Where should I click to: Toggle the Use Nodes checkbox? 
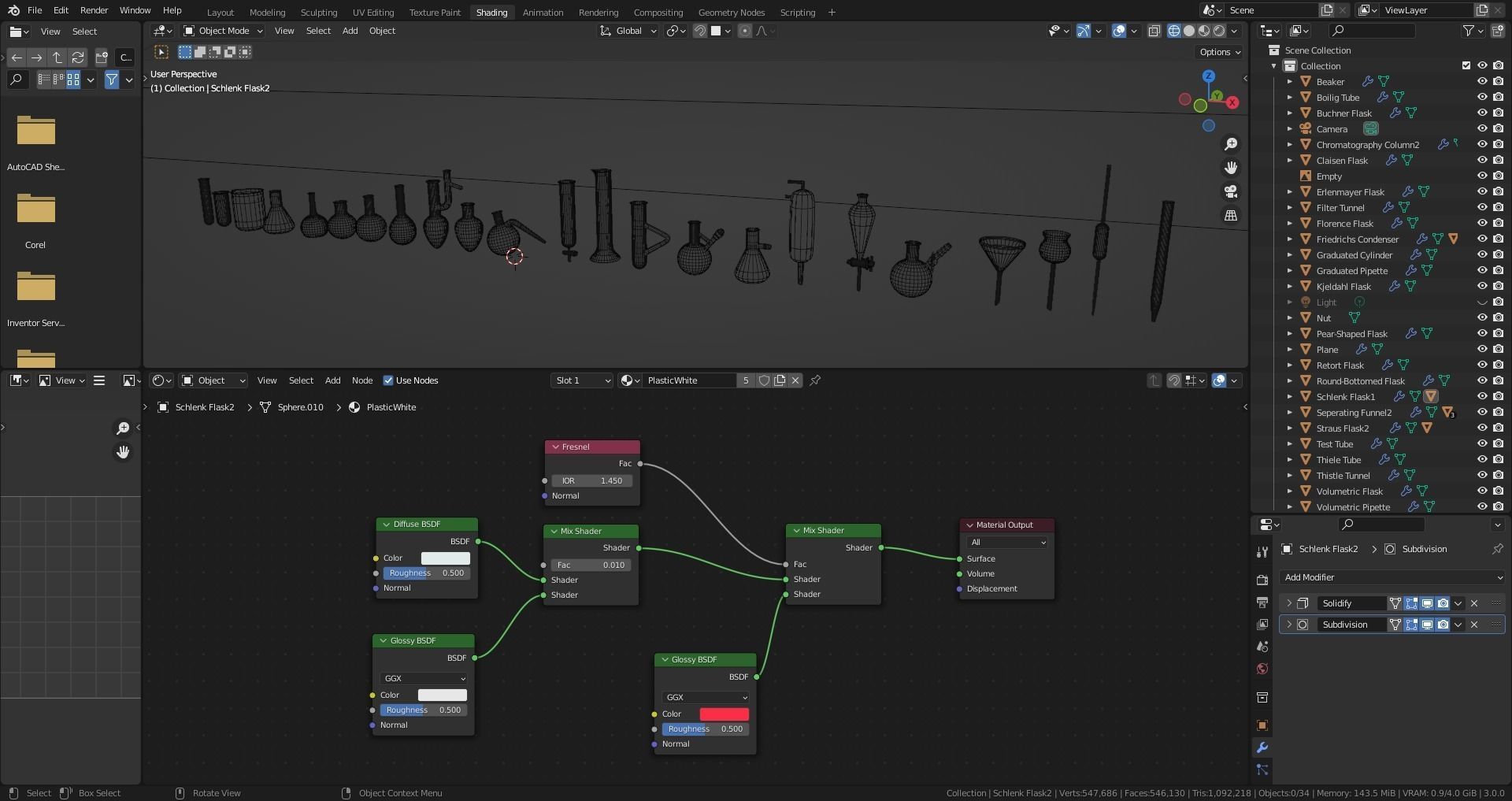tap(388, 380)
